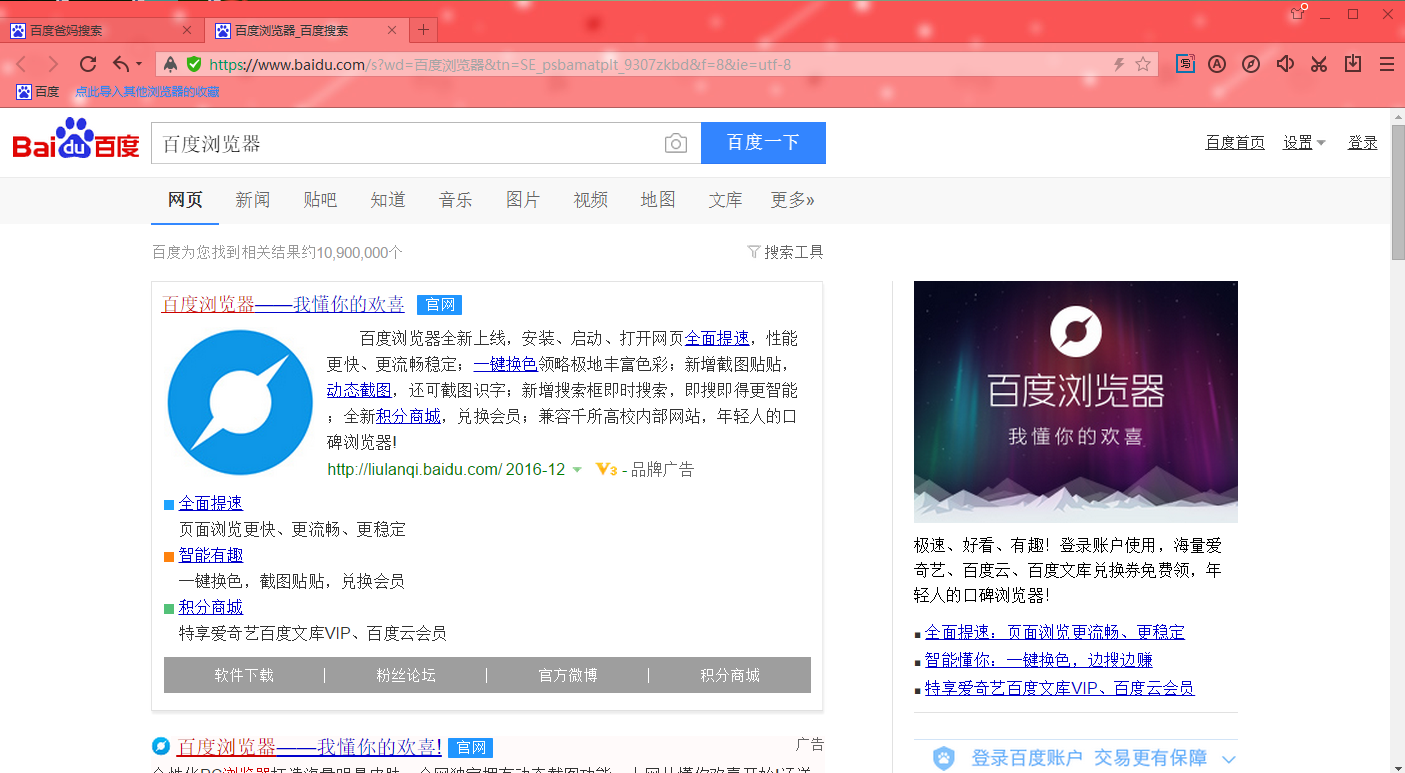Open the 文库 tab
This screenshot has height=773, width=1405.
[725, 200]
